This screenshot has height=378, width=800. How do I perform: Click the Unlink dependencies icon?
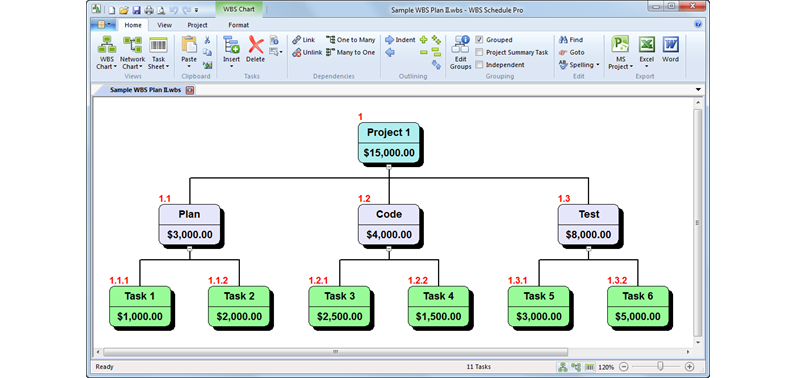point(296,53)
